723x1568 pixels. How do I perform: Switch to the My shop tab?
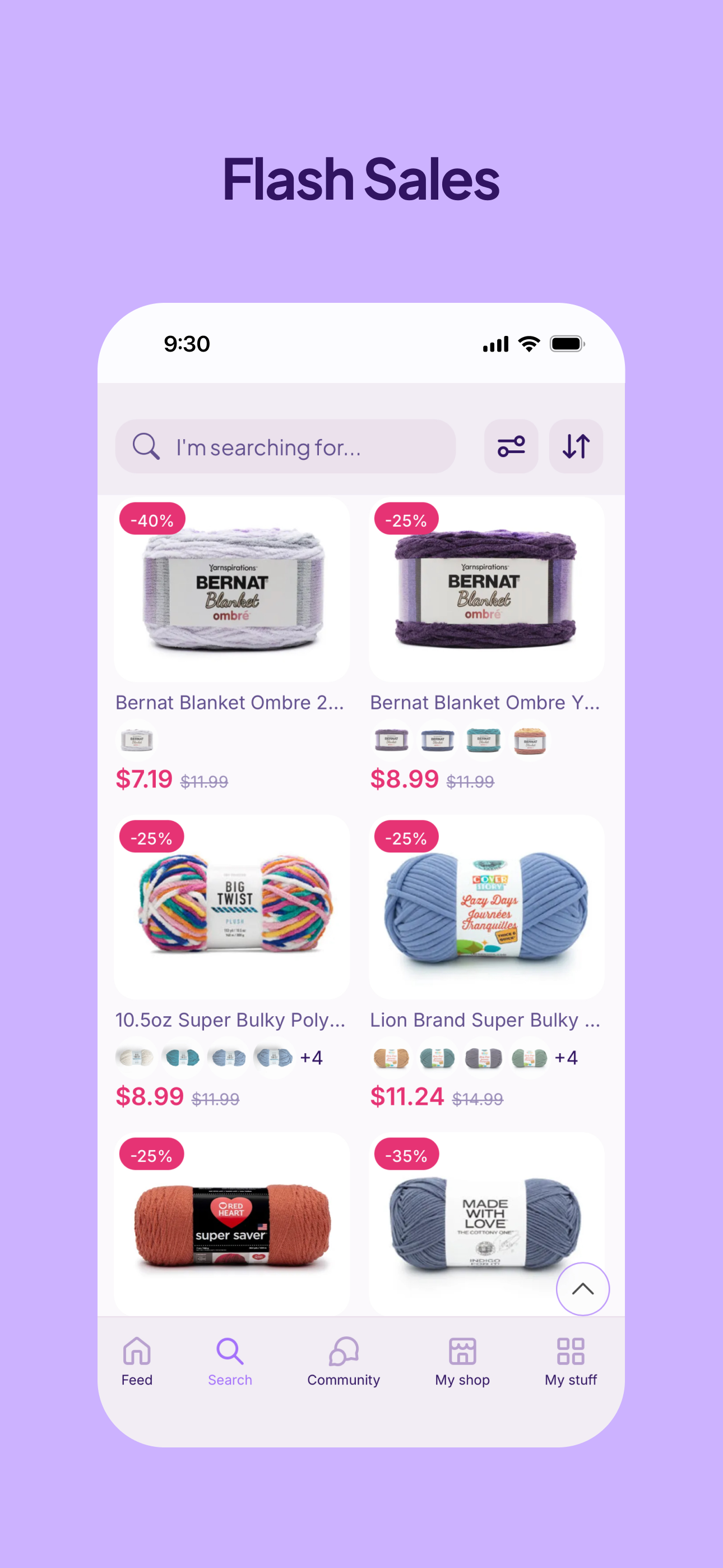point(462,1361)
